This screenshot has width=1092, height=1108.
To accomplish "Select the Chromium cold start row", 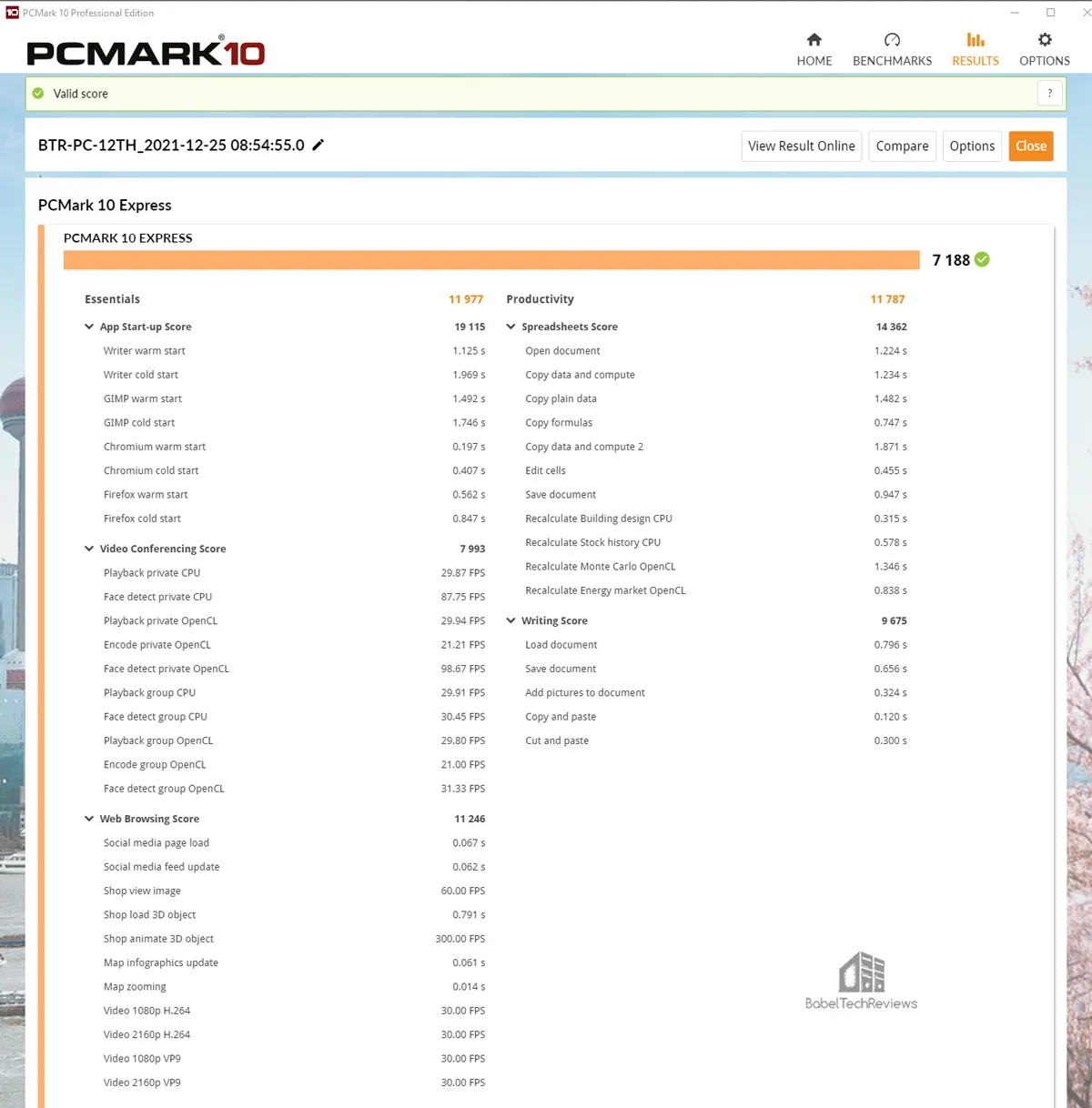I will click(294, 470).
